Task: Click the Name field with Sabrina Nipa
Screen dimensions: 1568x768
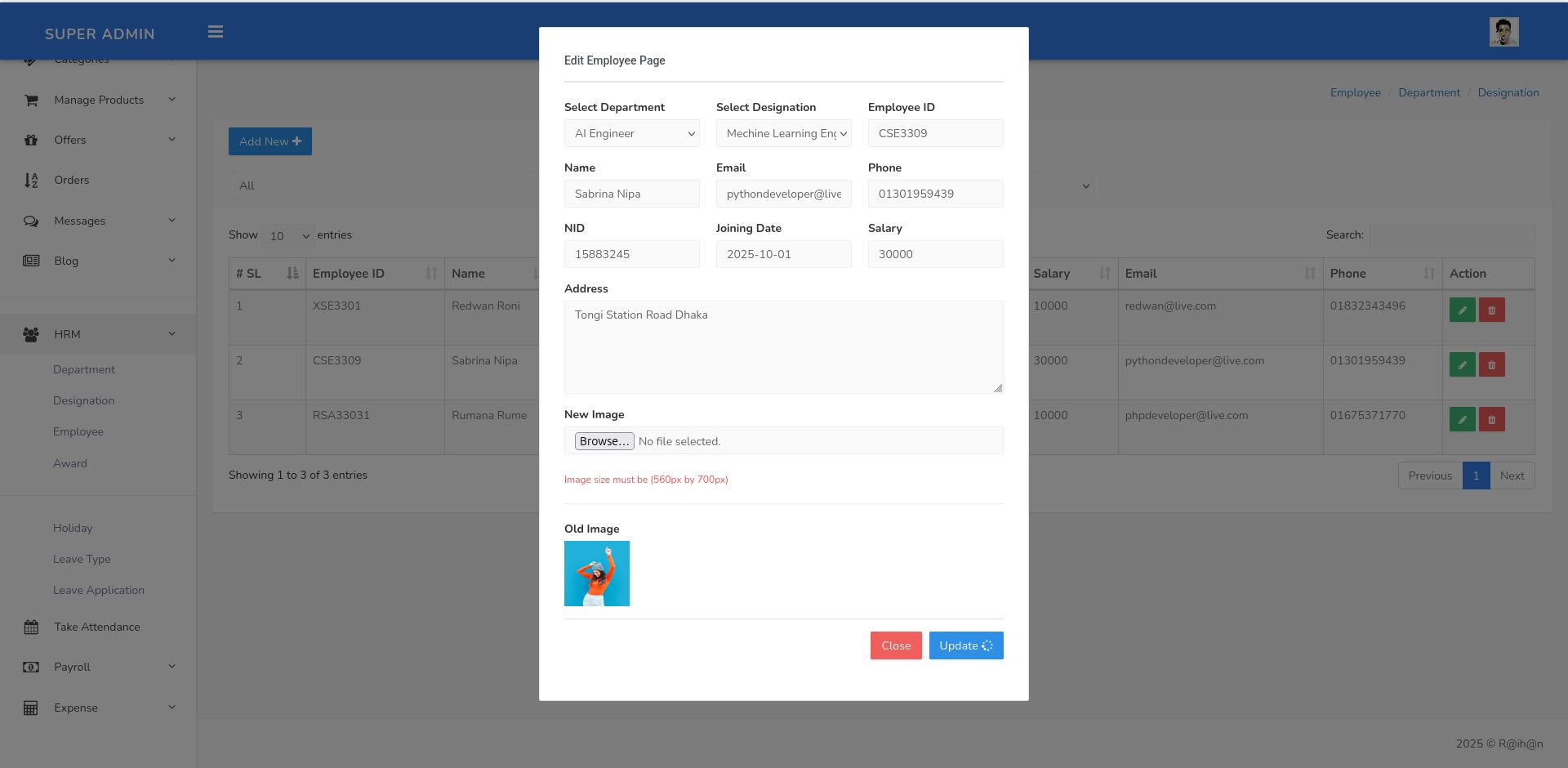Action: click(x=632, y=194)
